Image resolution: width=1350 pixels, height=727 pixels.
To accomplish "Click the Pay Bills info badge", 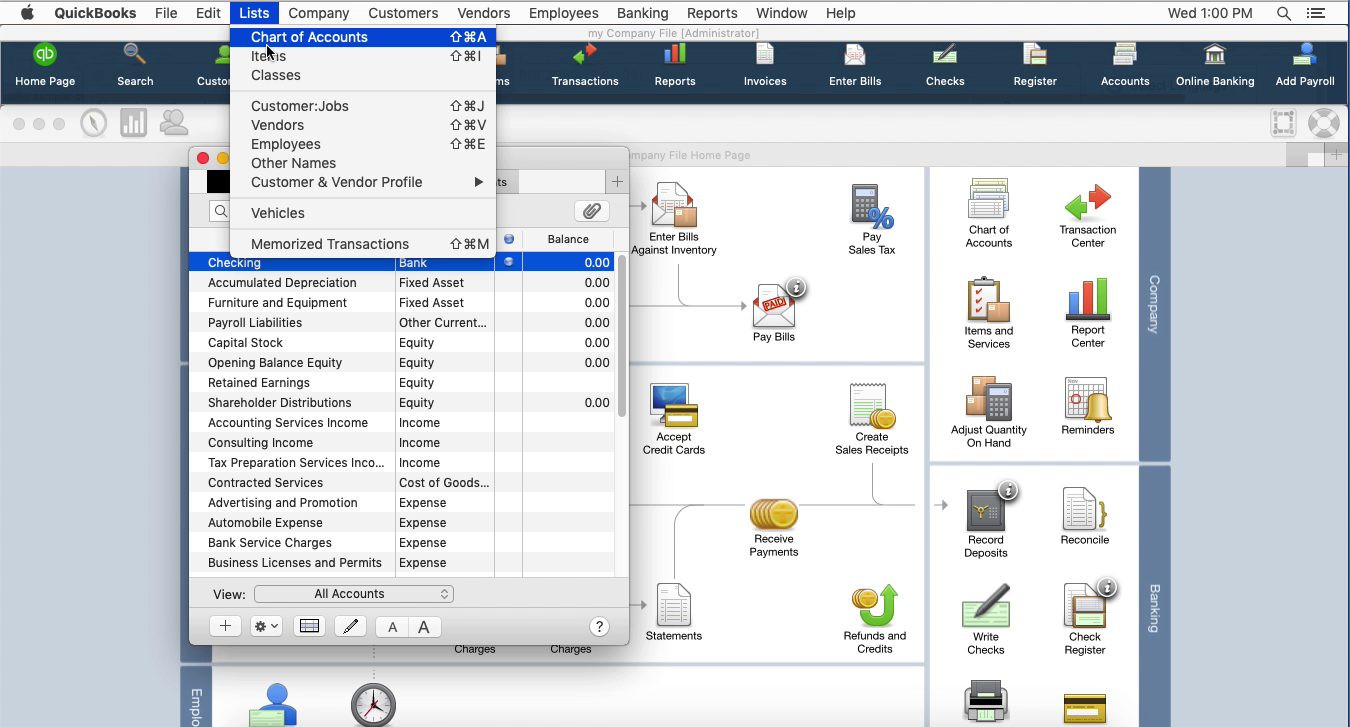I will pyautogui.click(x=796, y=287).
